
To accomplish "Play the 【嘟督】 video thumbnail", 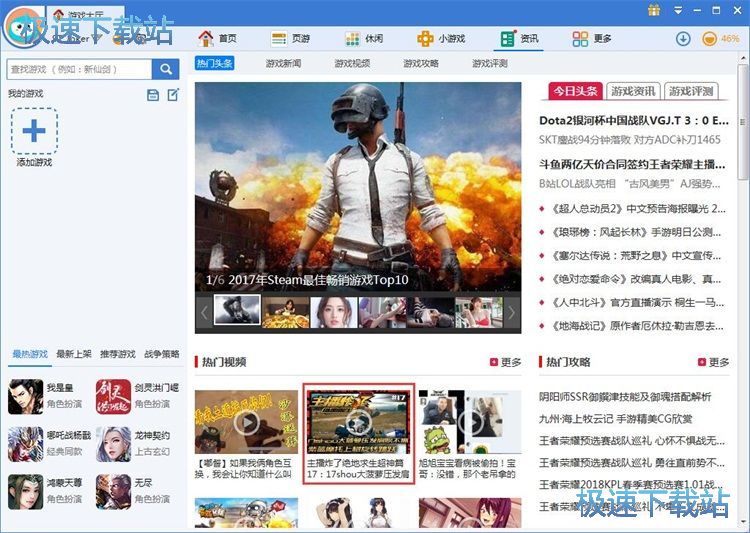I will [246, 422].
